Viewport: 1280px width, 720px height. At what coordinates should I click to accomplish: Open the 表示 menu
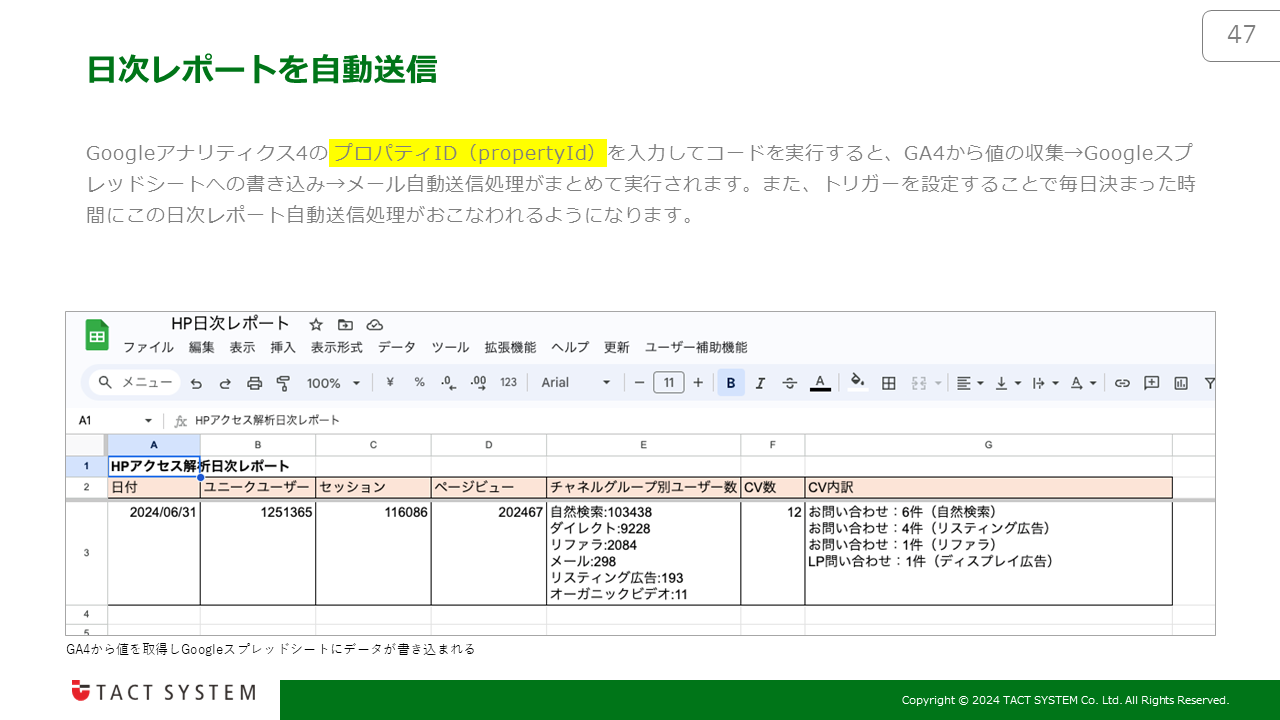tap(242, 347)
